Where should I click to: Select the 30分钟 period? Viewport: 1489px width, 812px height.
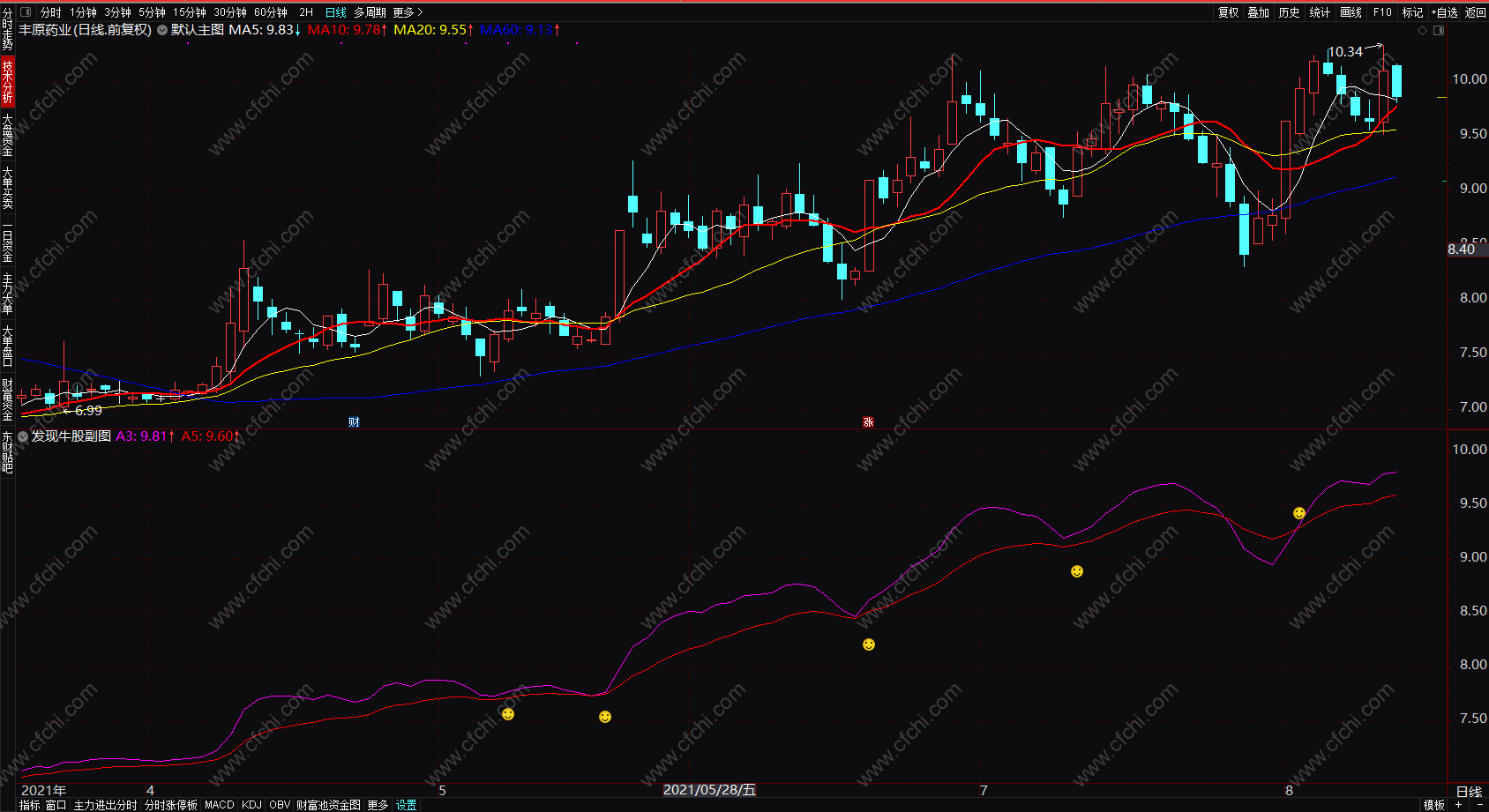[230, 12]
